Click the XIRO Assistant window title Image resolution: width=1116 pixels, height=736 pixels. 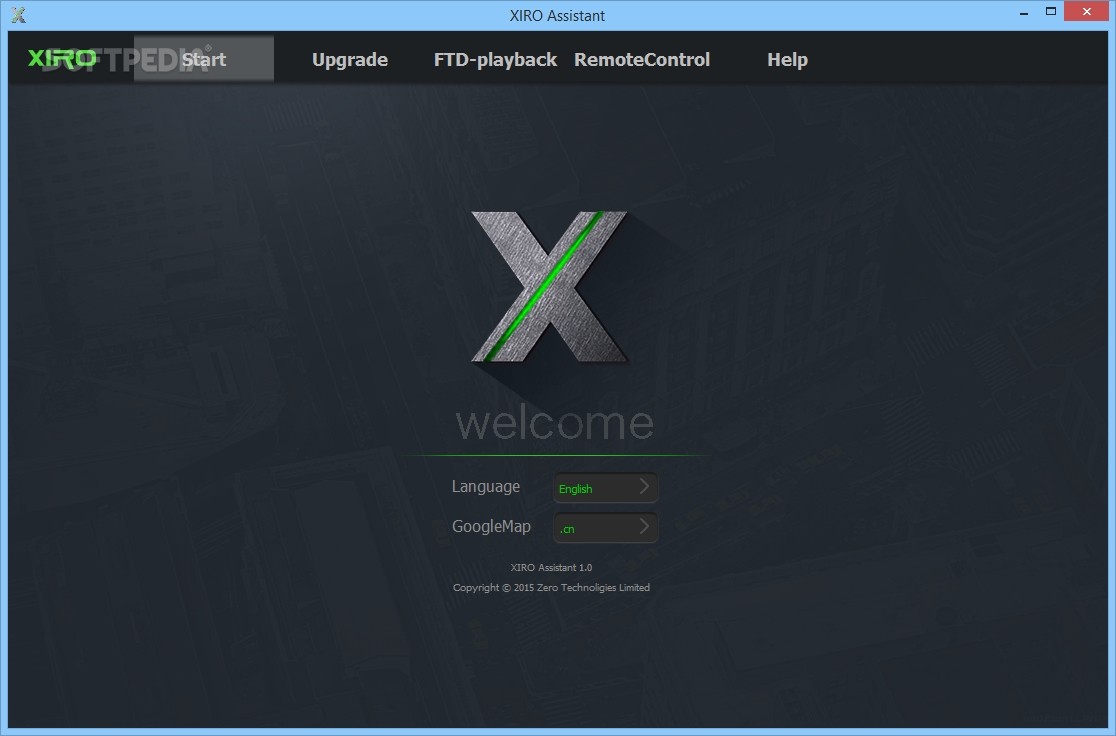click(557, 16)
